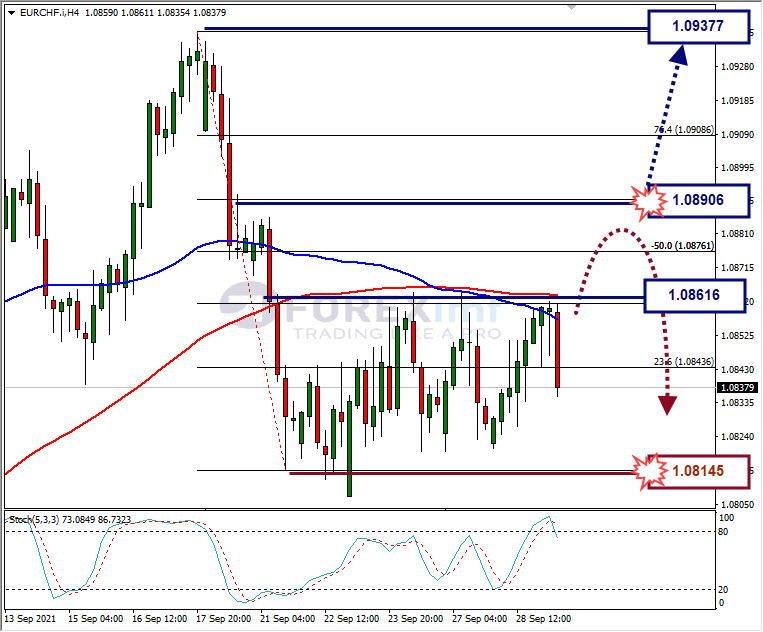763x632 pixels.
Task: Click price axis label 1.08715
Action: pos(738,268)
